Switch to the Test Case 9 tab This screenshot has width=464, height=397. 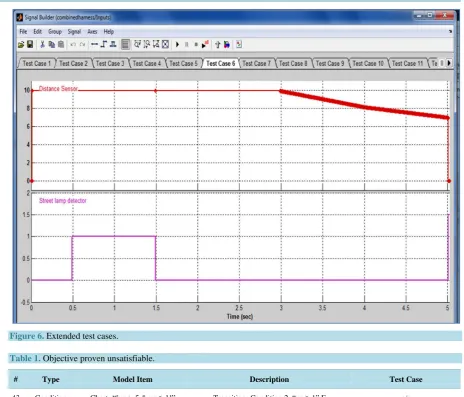pos(330,63)
